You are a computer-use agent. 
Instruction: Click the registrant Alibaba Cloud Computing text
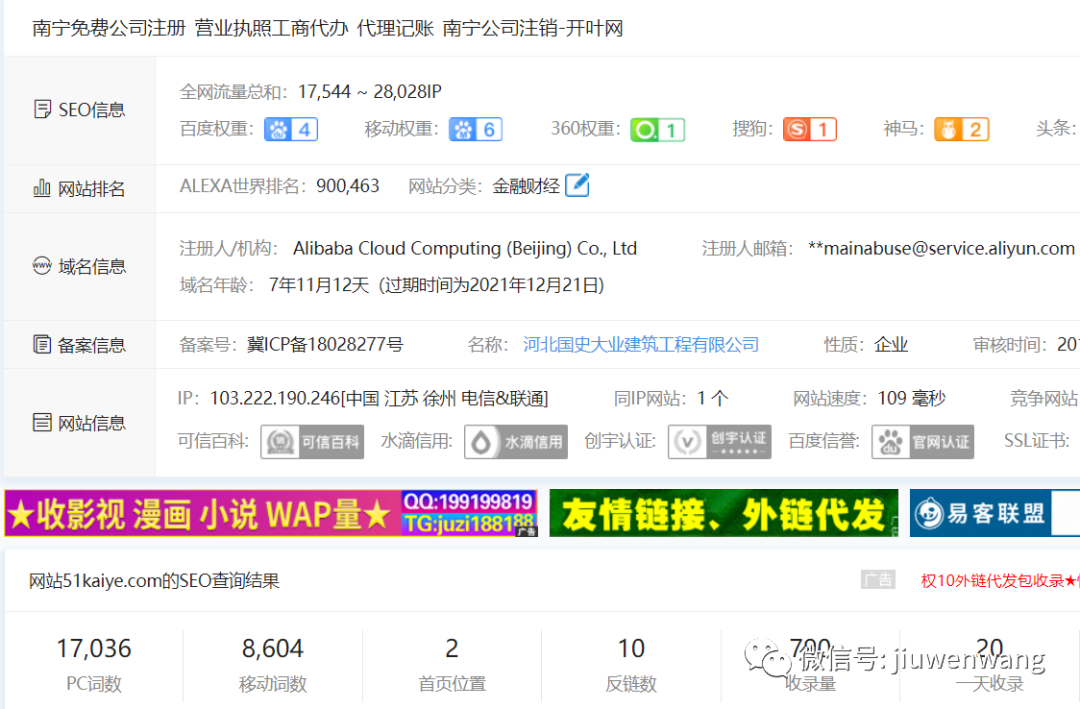coord(465,248)
